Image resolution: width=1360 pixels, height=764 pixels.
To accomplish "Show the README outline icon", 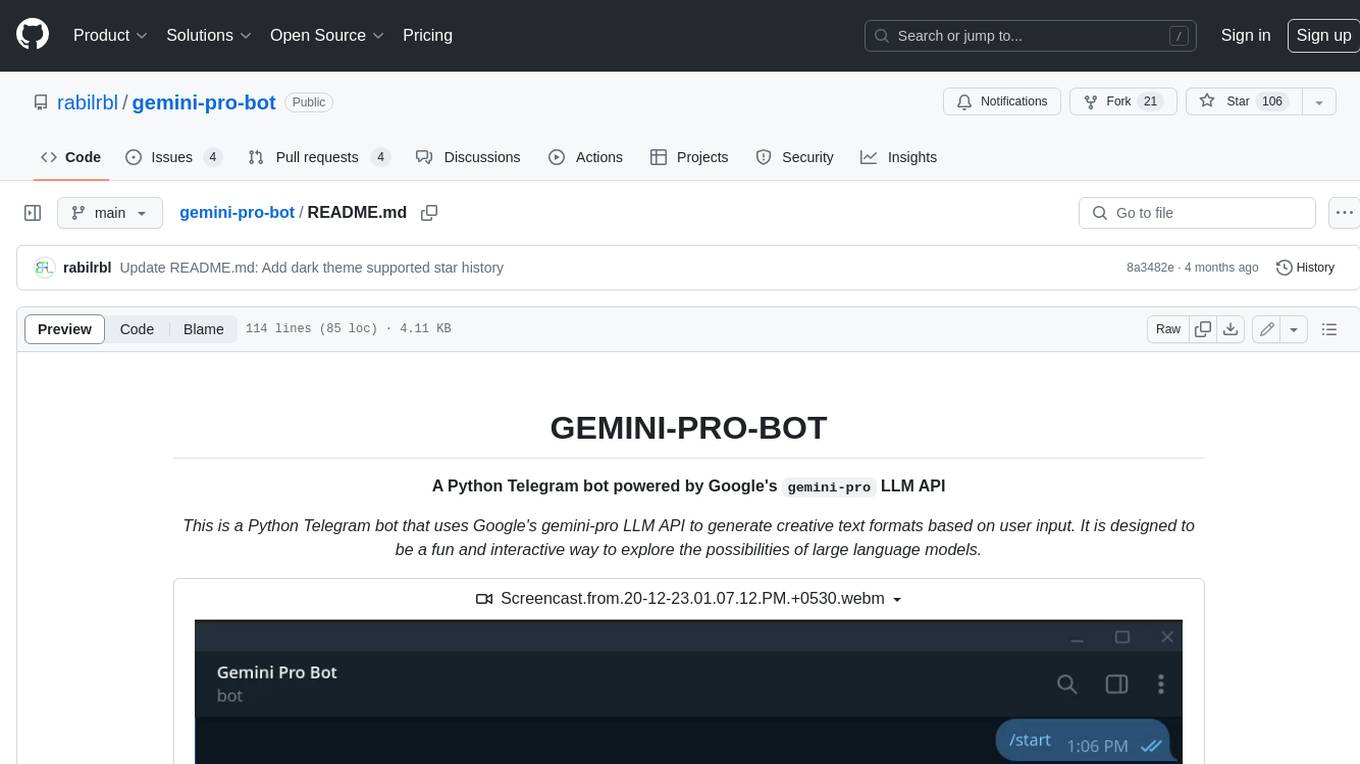I will pos(1329,329).
